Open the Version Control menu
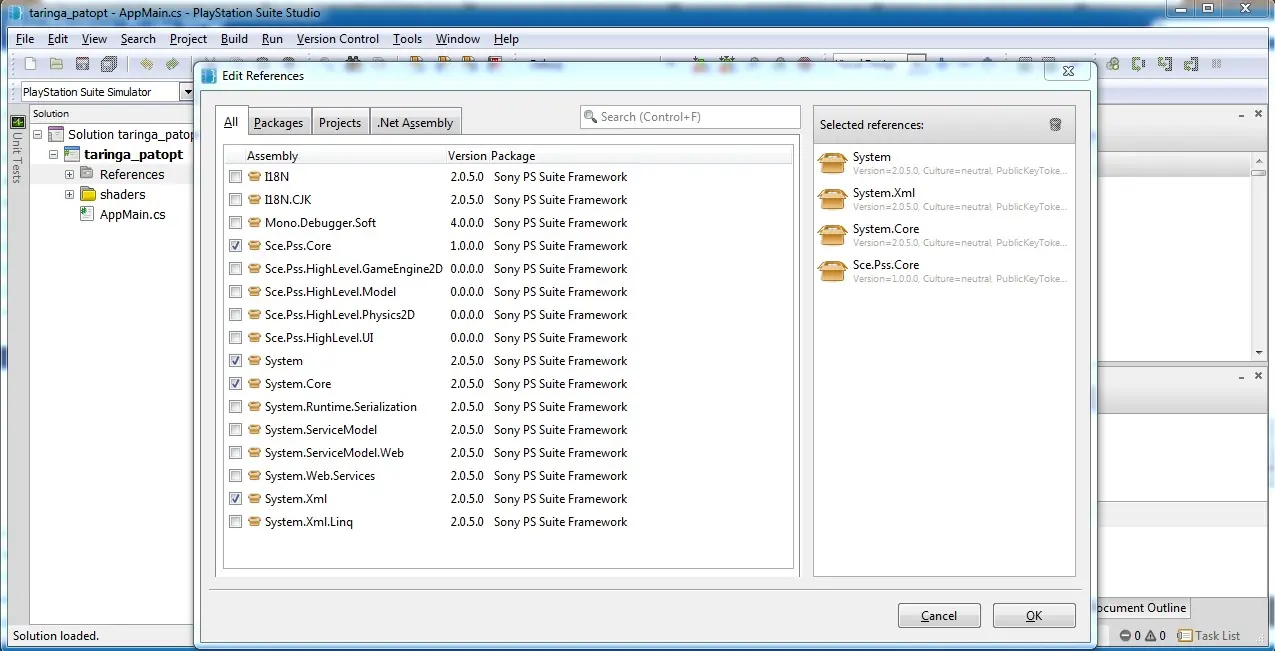 338,39
